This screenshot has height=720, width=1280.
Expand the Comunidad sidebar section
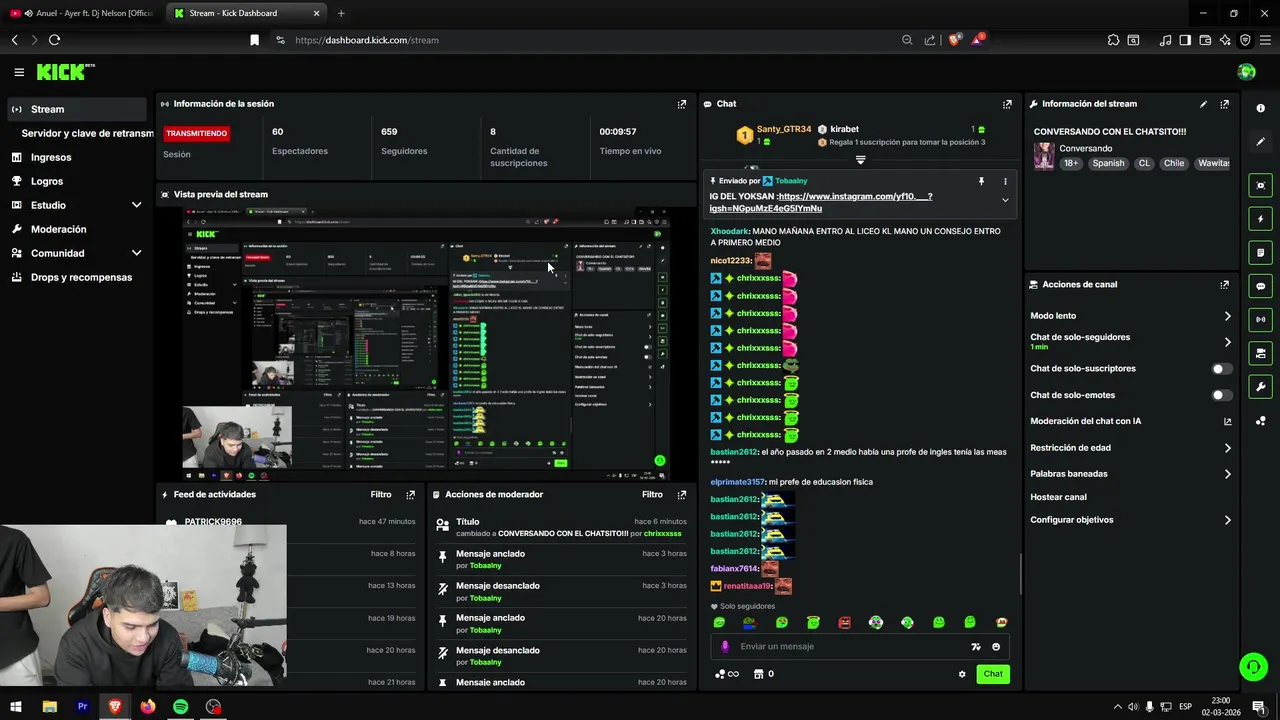pos(136,253)
